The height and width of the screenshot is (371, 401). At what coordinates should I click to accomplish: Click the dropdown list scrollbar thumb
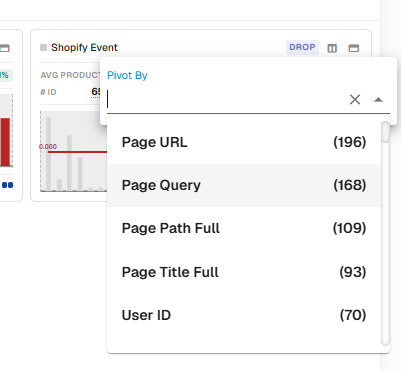click(386, 132)
